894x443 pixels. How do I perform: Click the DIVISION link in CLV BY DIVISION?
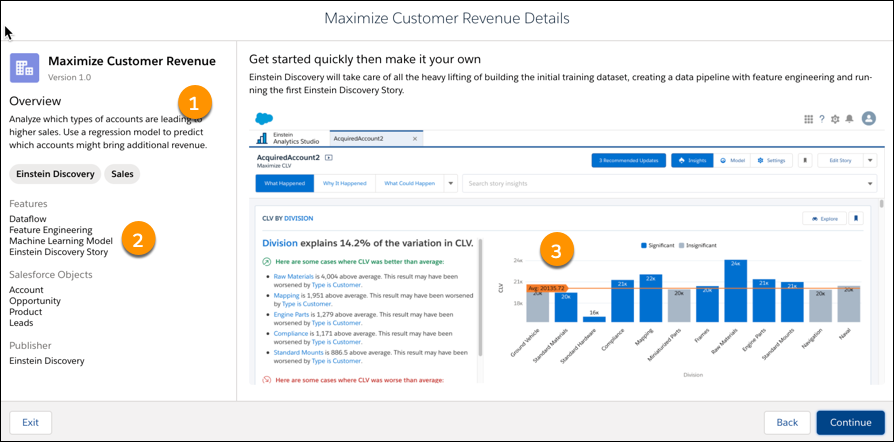(298, 218)
